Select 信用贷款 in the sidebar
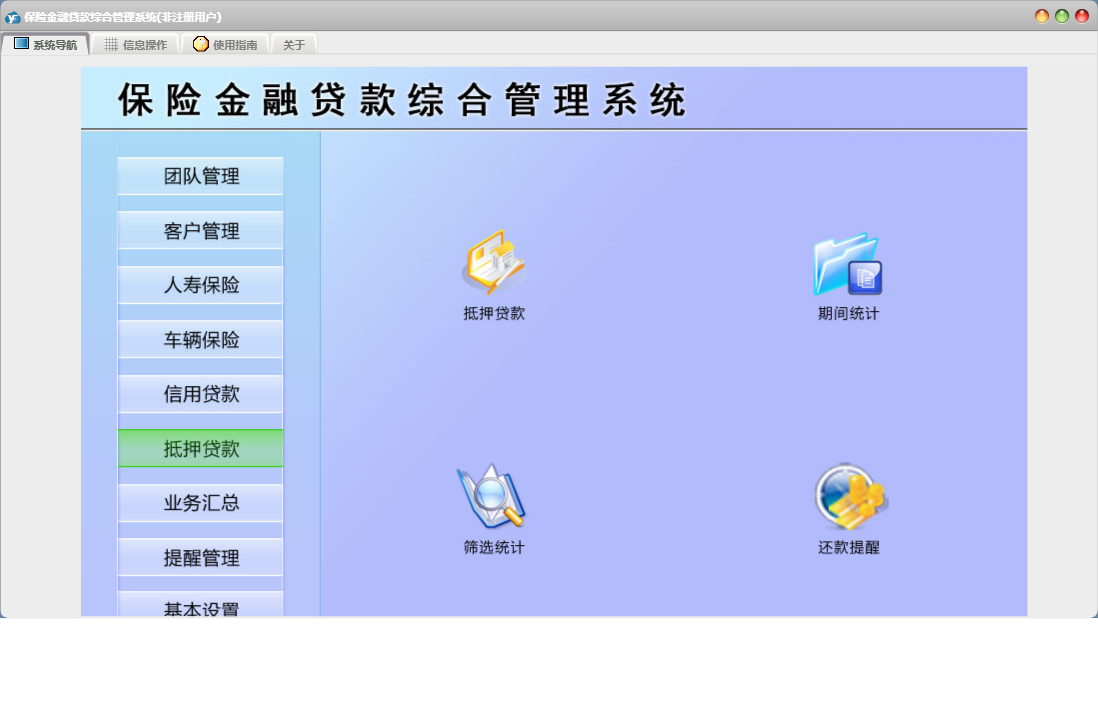Image resolution: width=1098 pixels, height=712 pixels. click(x=201, y=394)
